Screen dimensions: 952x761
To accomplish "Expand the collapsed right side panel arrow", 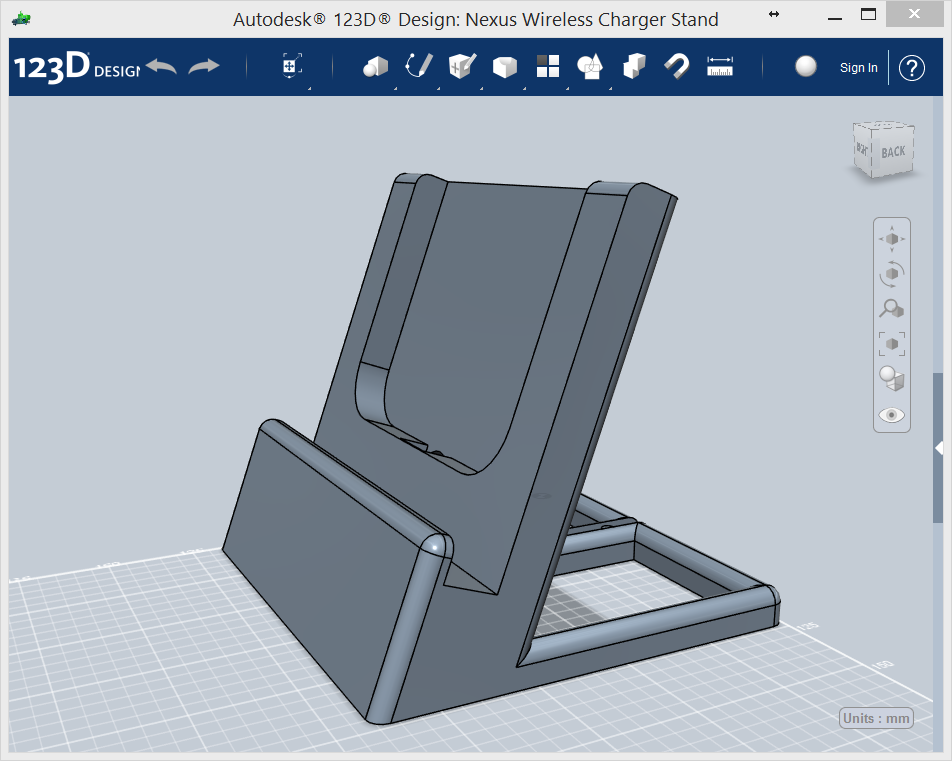I will point(941,448).
